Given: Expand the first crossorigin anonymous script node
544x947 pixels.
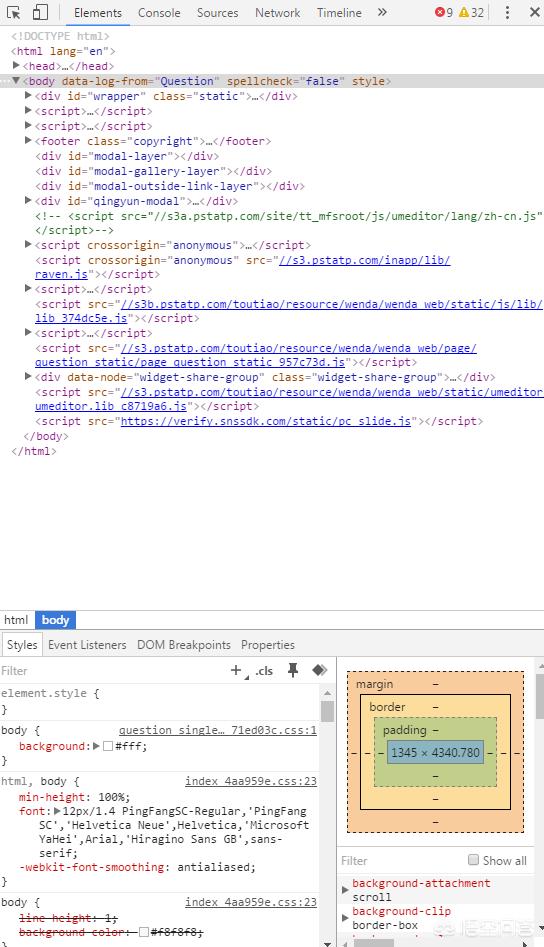Looking at the screenshot, I should (x=28, y=244).
